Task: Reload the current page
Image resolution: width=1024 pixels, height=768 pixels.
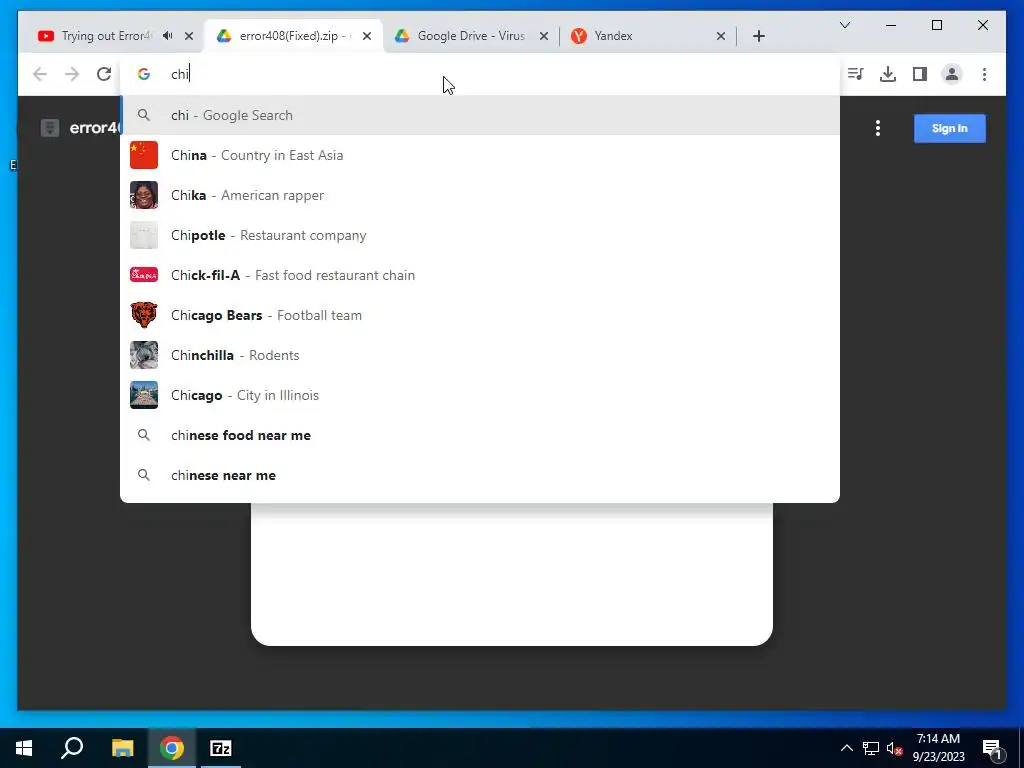Action: click(x=104, y=74)
